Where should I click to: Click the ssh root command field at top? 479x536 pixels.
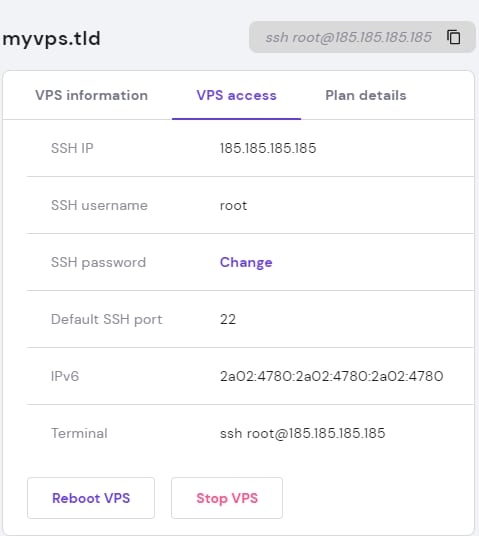(362, 37)
